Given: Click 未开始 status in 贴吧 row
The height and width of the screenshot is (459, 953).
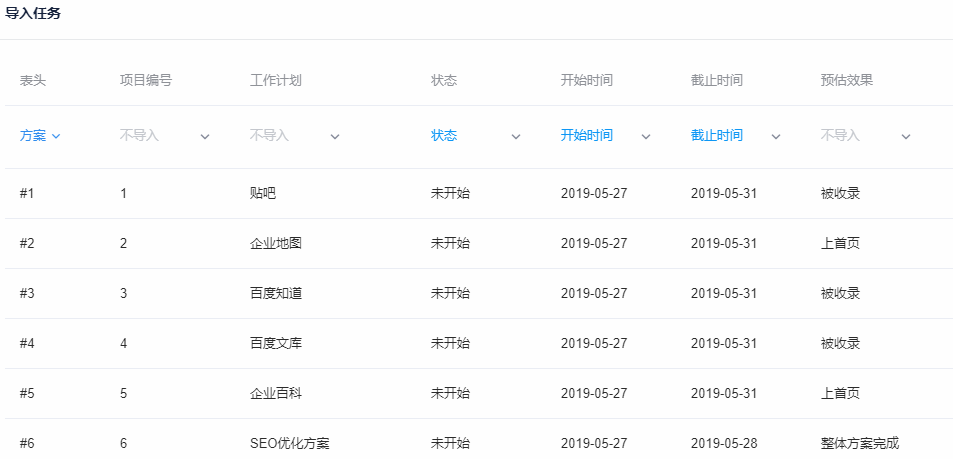Looking at the screenshot, I should pyautogui.click(x=450, y=194).
